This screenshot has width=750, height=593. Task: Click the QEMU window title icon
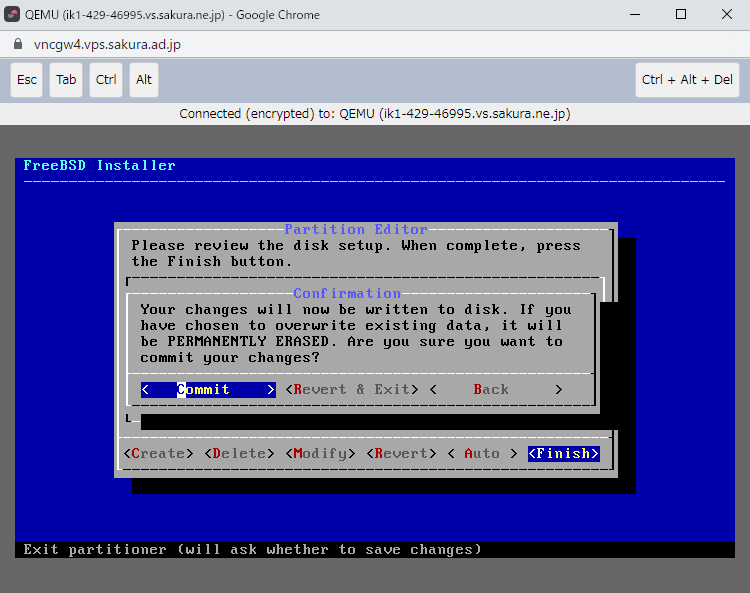pos(14,14)
